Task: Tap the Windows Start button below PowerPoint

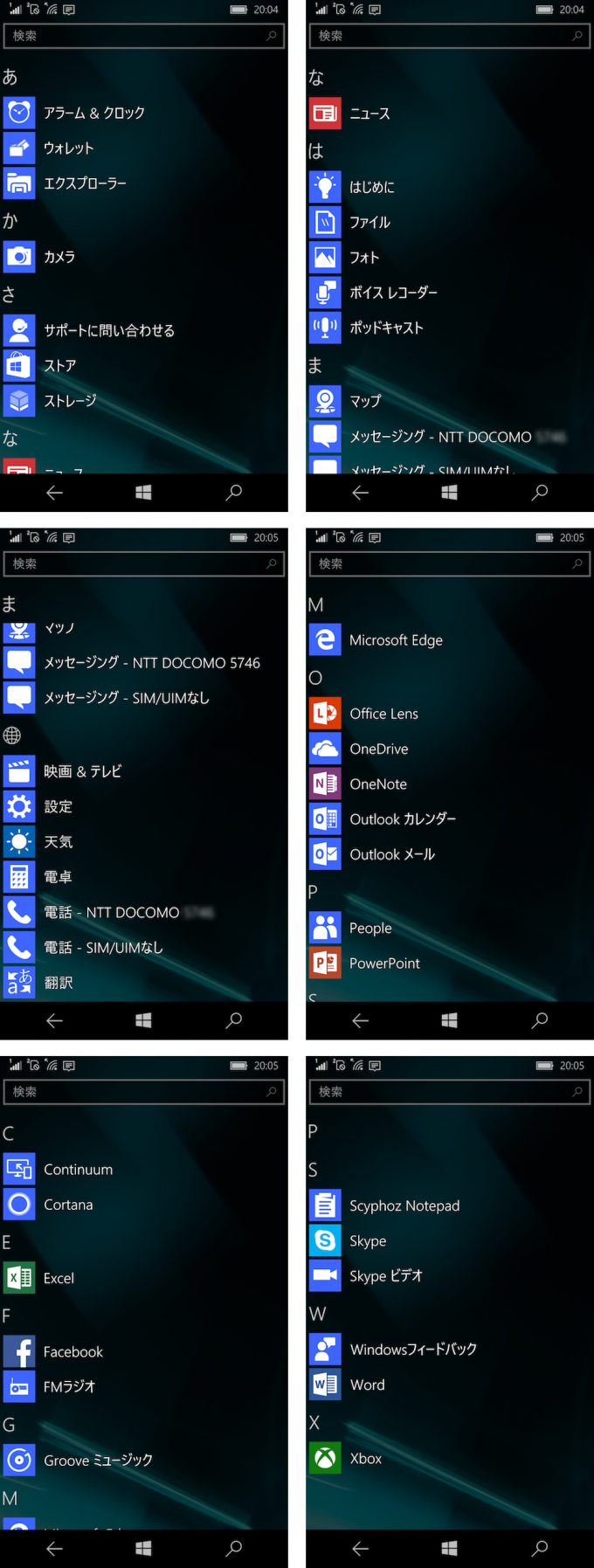Action: coord(450,1020)
